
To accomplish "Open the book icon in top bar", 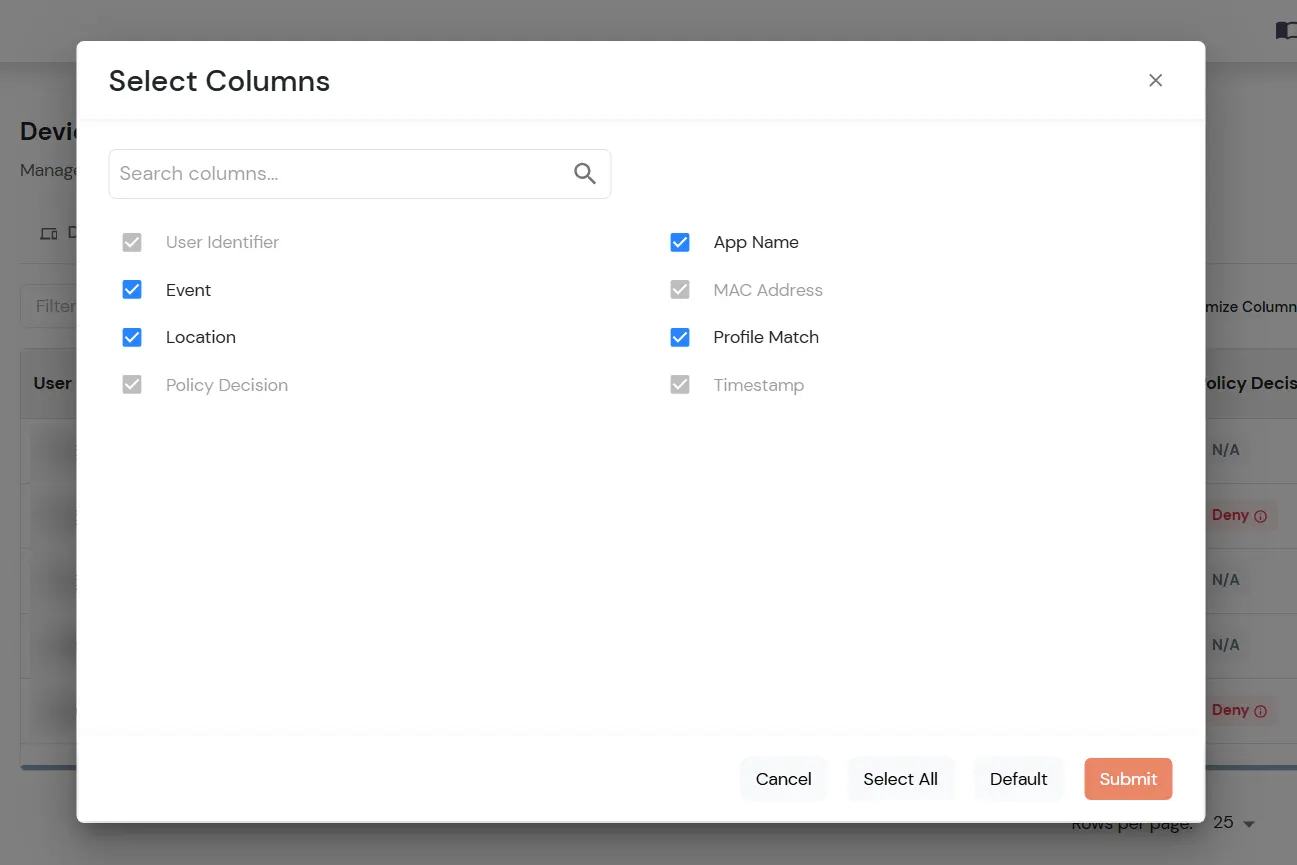I will coord(1286,31).
